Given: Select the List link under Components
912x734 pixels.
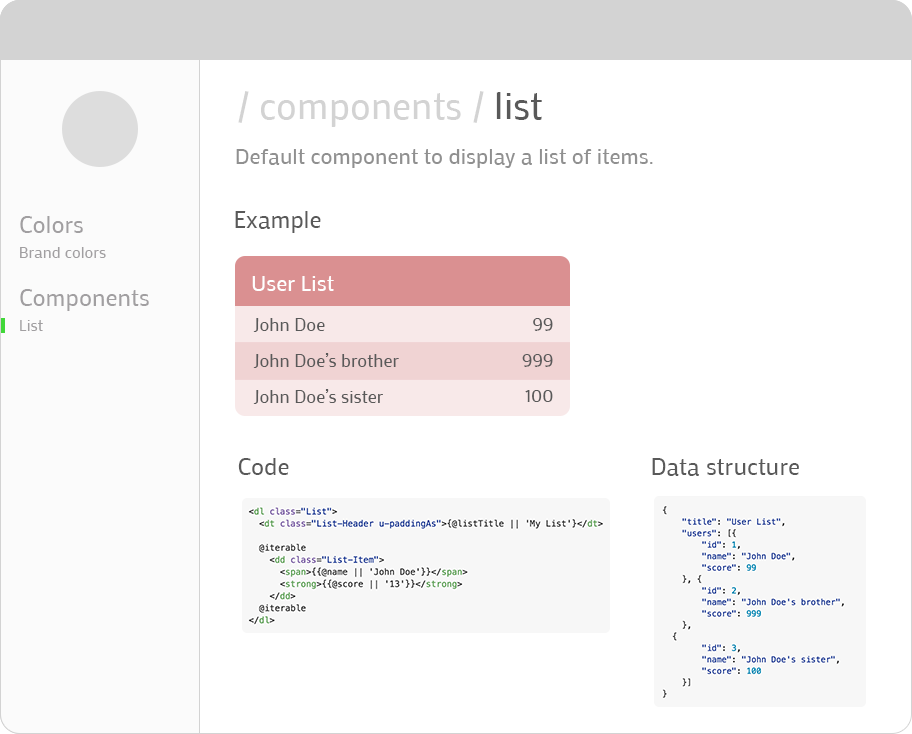Looking at the screenshot, I should (31, 326).
